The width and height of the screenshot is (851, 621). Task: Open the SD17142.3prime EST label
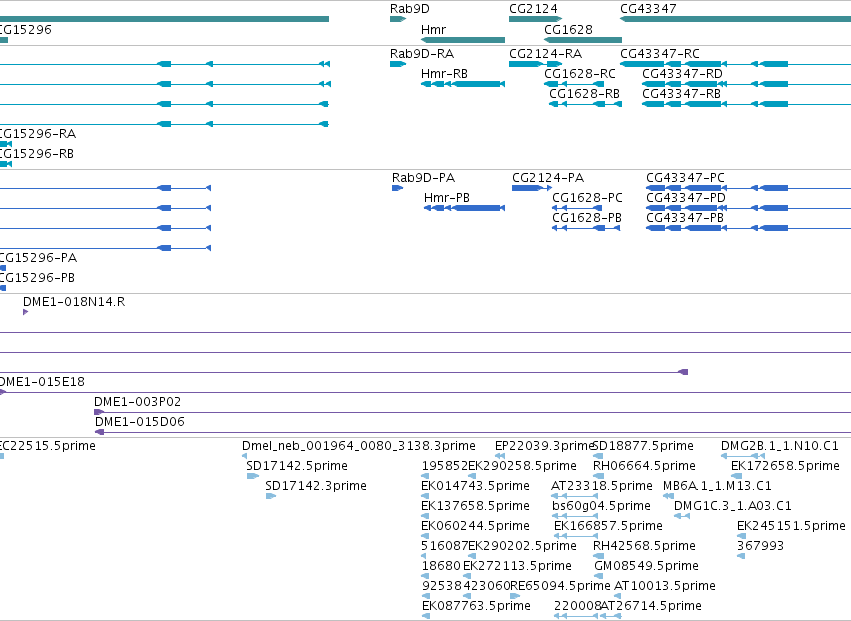316,486
